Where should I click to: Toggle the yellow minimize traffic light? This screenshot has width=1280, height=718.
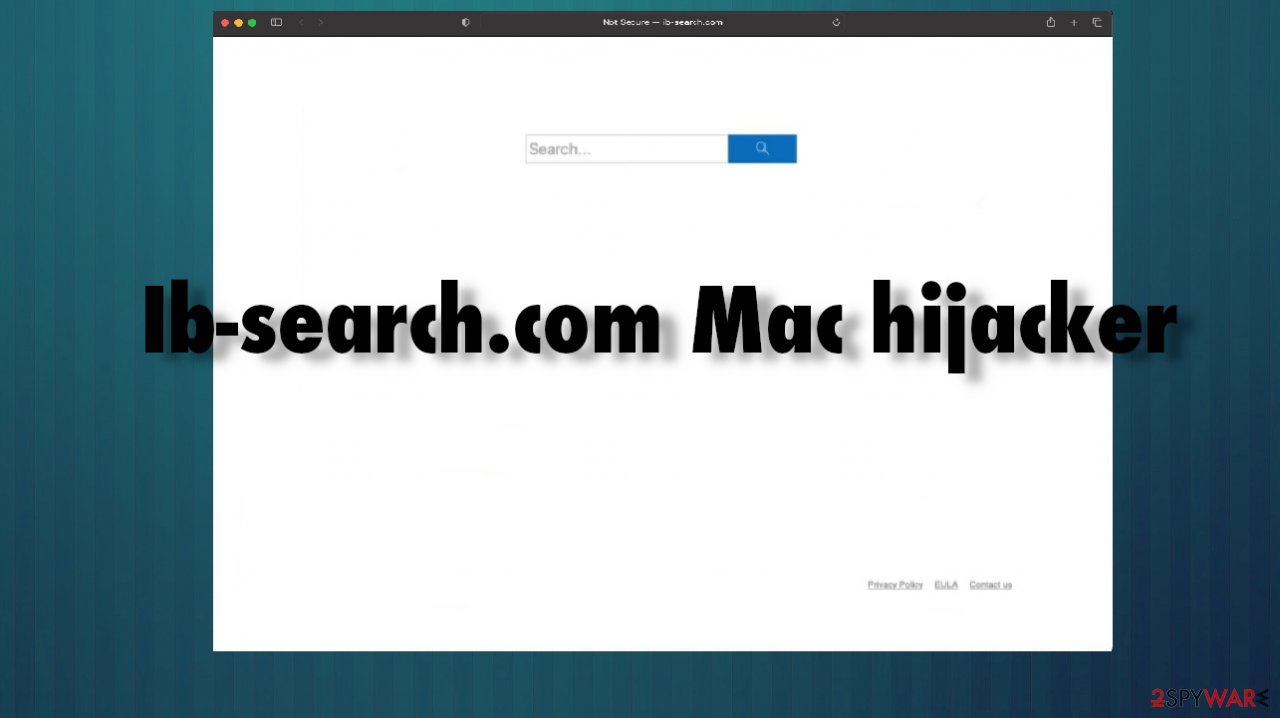coord(238,22)
